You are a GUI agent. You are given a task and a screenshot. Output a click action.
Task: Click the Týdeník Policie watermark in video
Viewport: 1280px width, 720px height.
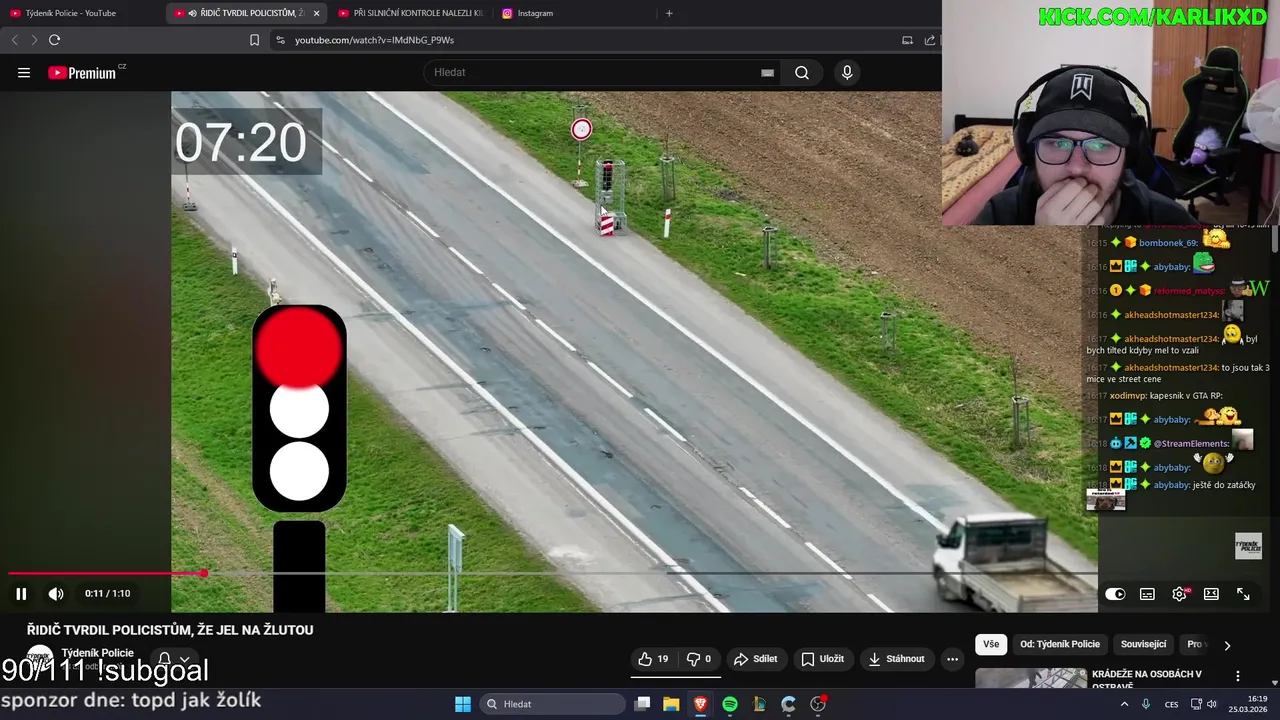pyautogui.click(x=1248, y=546)
